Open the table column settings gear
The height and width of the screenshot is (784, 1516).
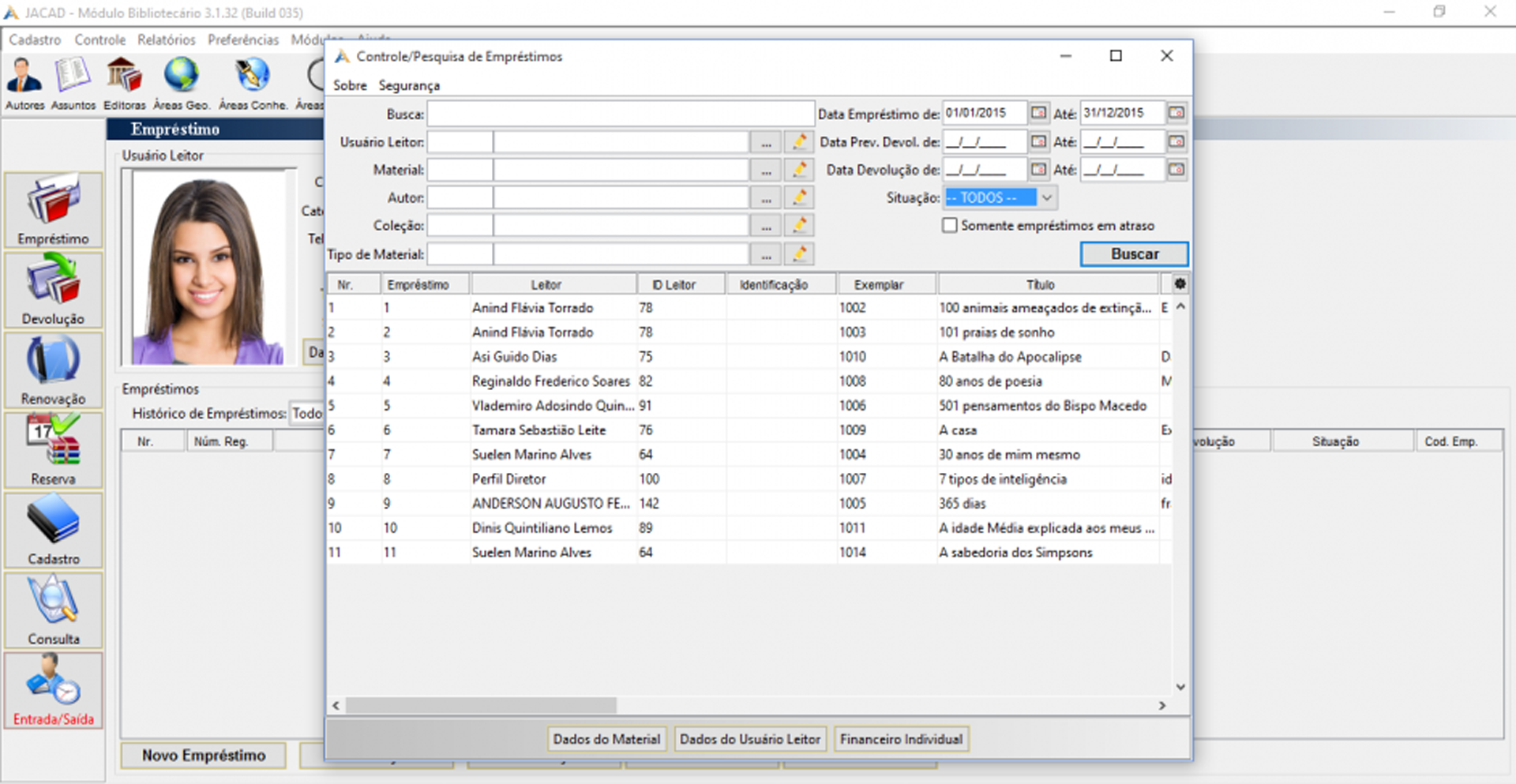click(1180, 283)
